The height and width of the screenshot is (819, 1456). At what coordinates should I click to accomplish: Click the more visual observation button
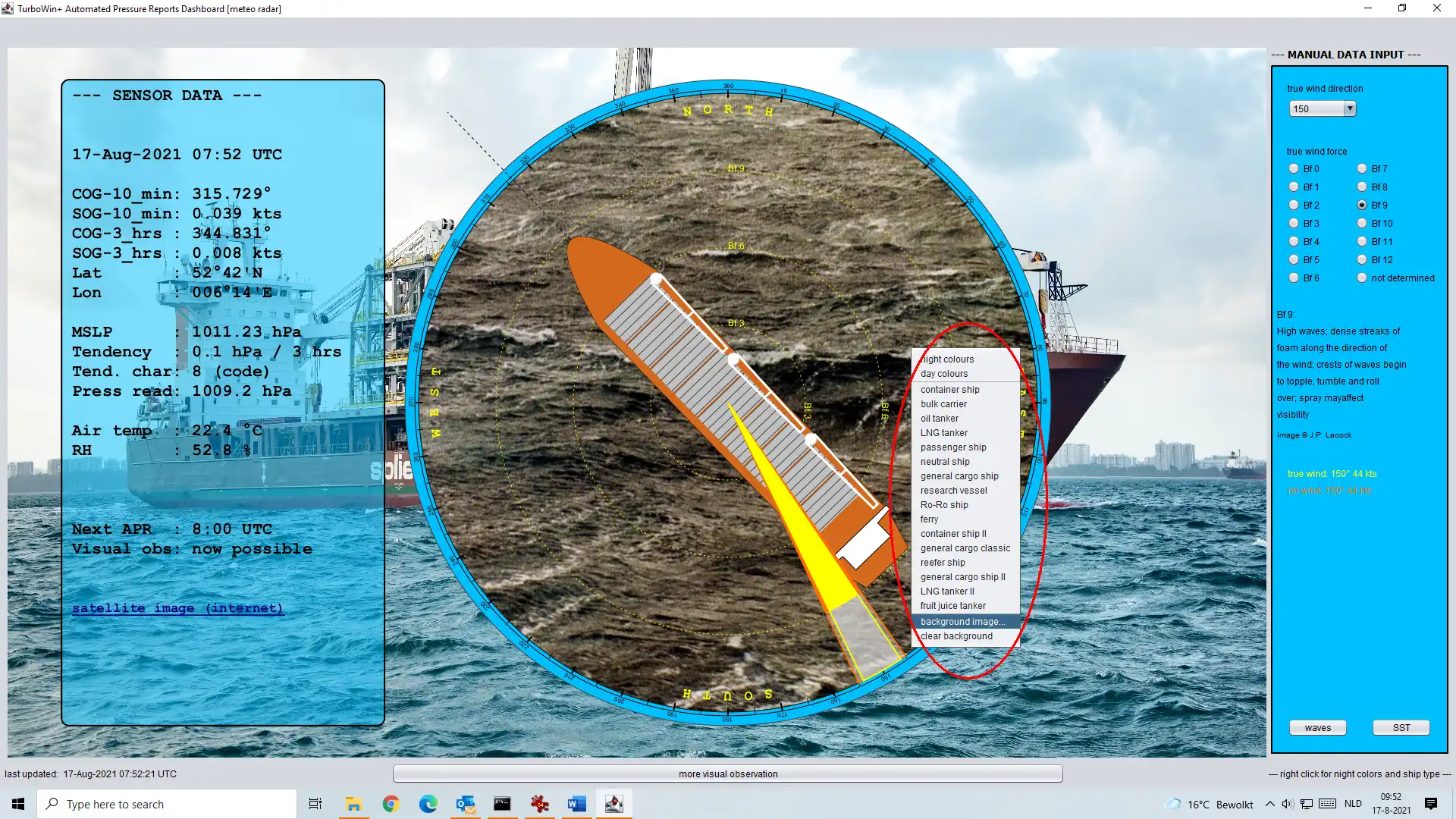(728, 773)
